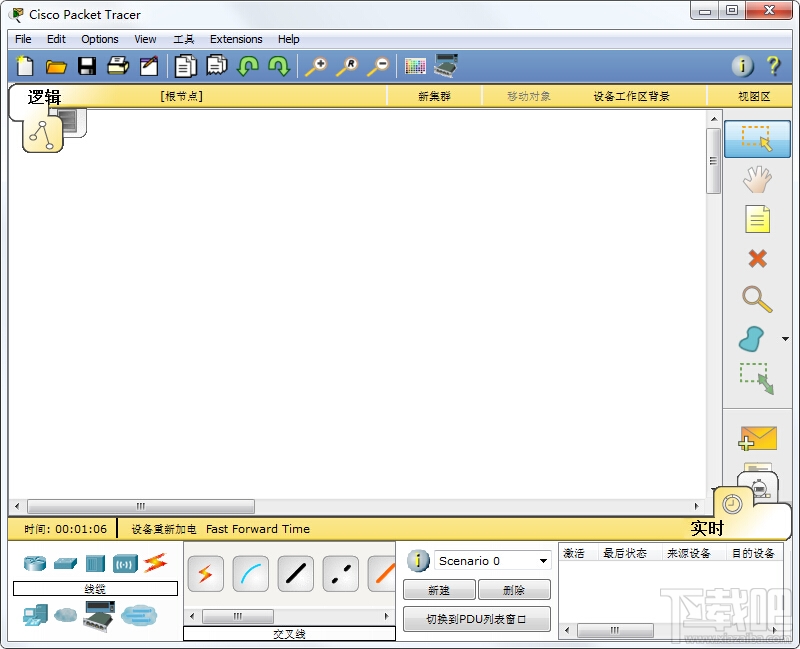
Task: Switch to the 逻辑 workspace tab
Action: tap(44, 97)
